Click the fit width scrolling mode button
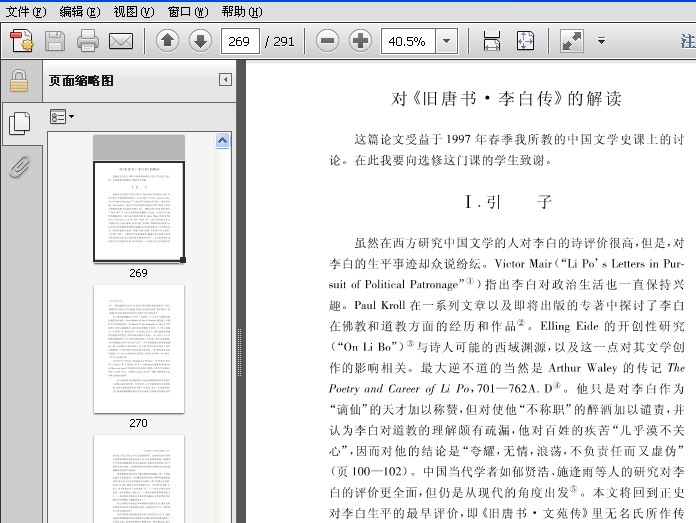696x523 pixels. click(x=492, y=41)
